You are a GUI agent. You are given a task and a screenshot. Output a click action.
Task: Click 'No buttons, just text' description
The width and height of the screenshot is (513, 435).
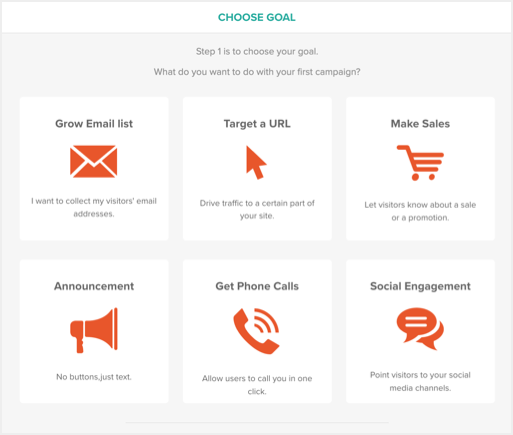coord(94,377)
